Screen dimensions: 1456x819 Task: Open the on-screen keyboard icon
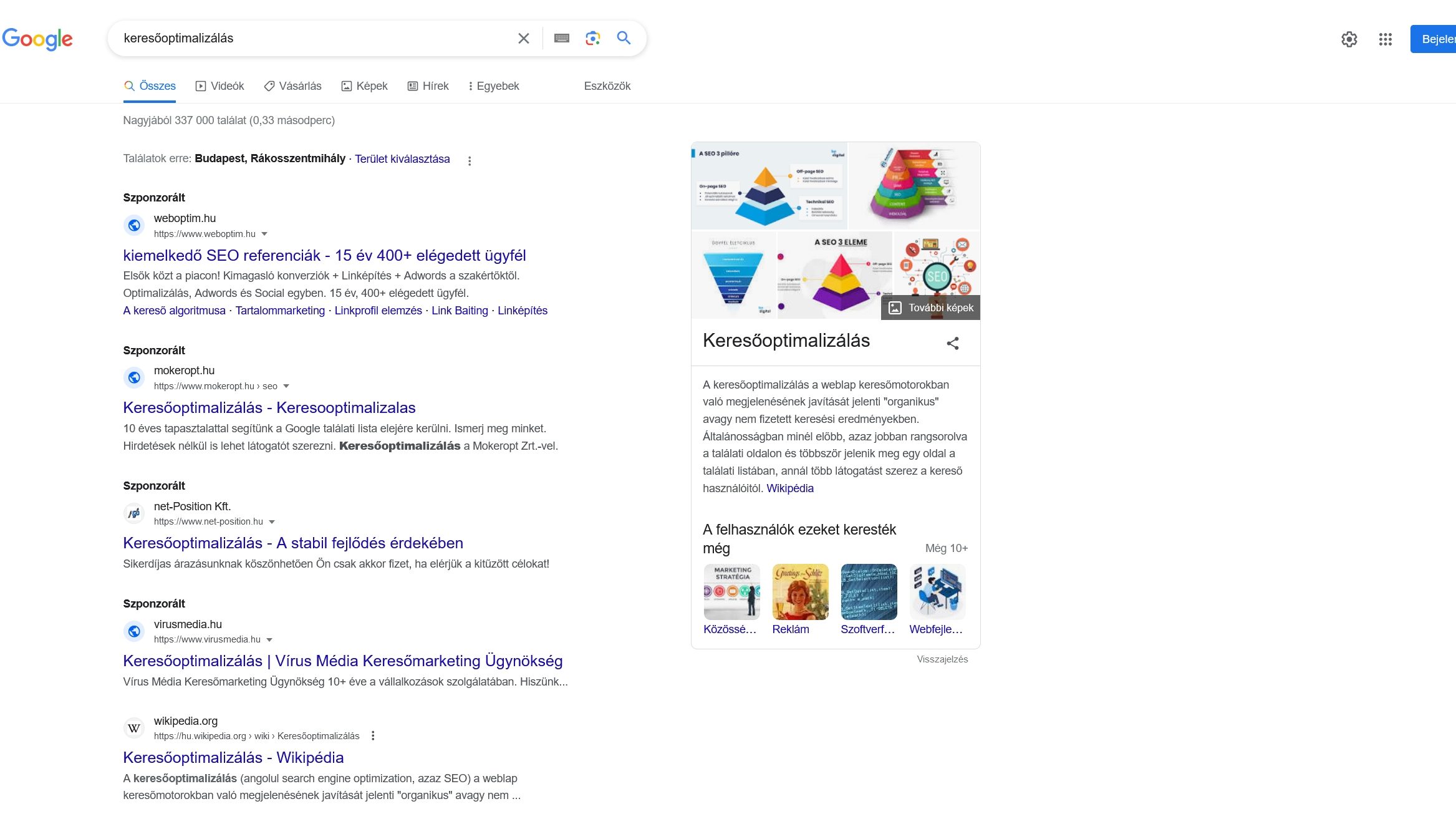(x=562, y=39)
